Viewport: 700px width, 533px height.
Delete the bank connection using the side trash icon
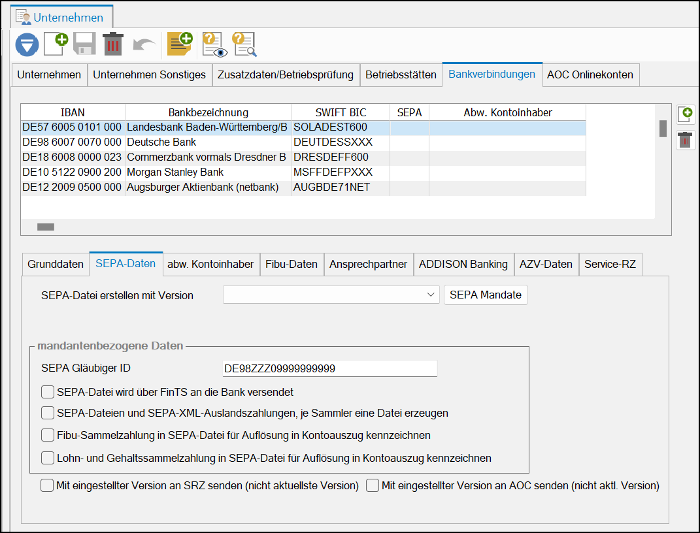685,140
